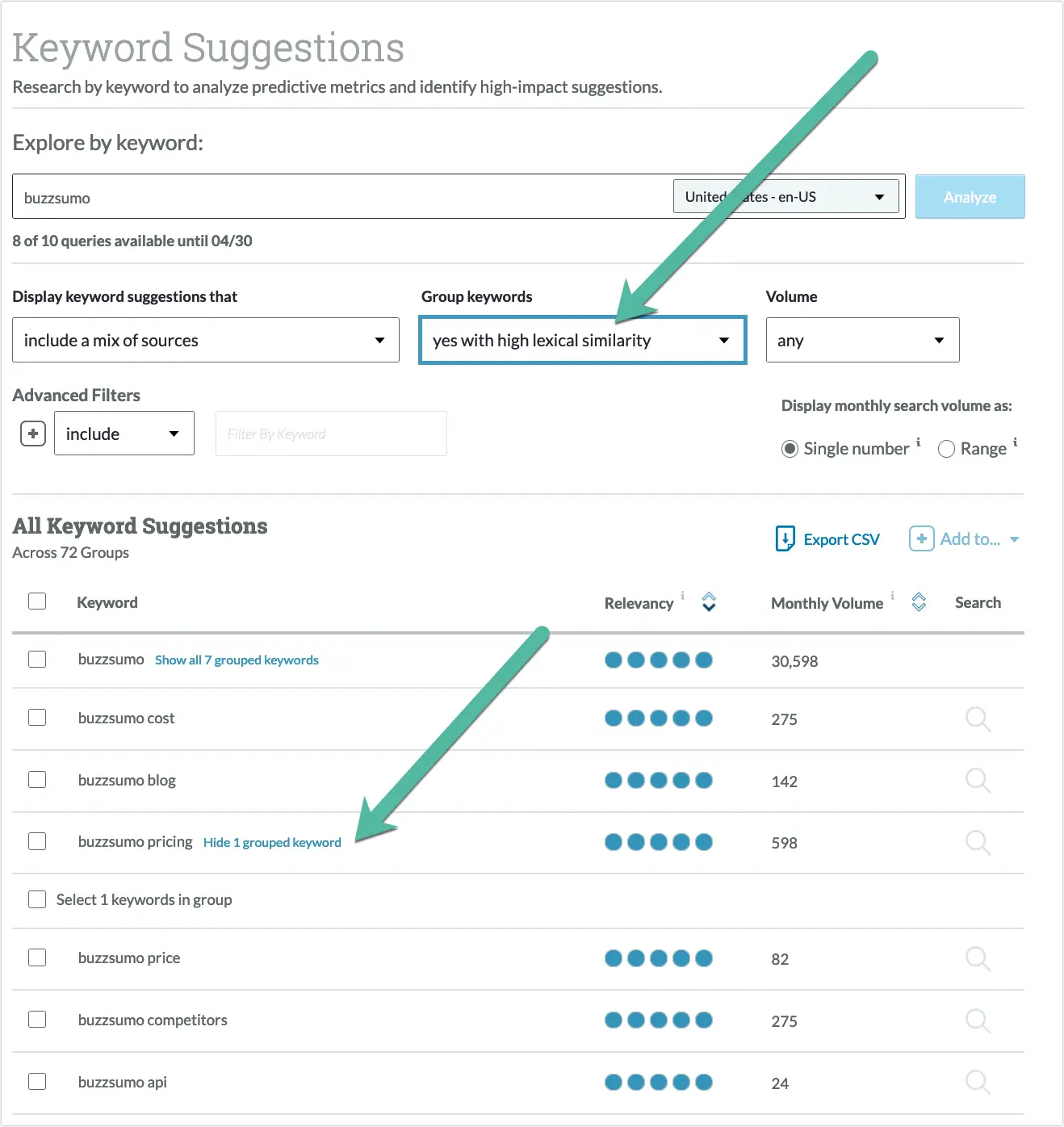Click the Relevancy info icon
1064x1127 pixels.
[x=682, y=596]
